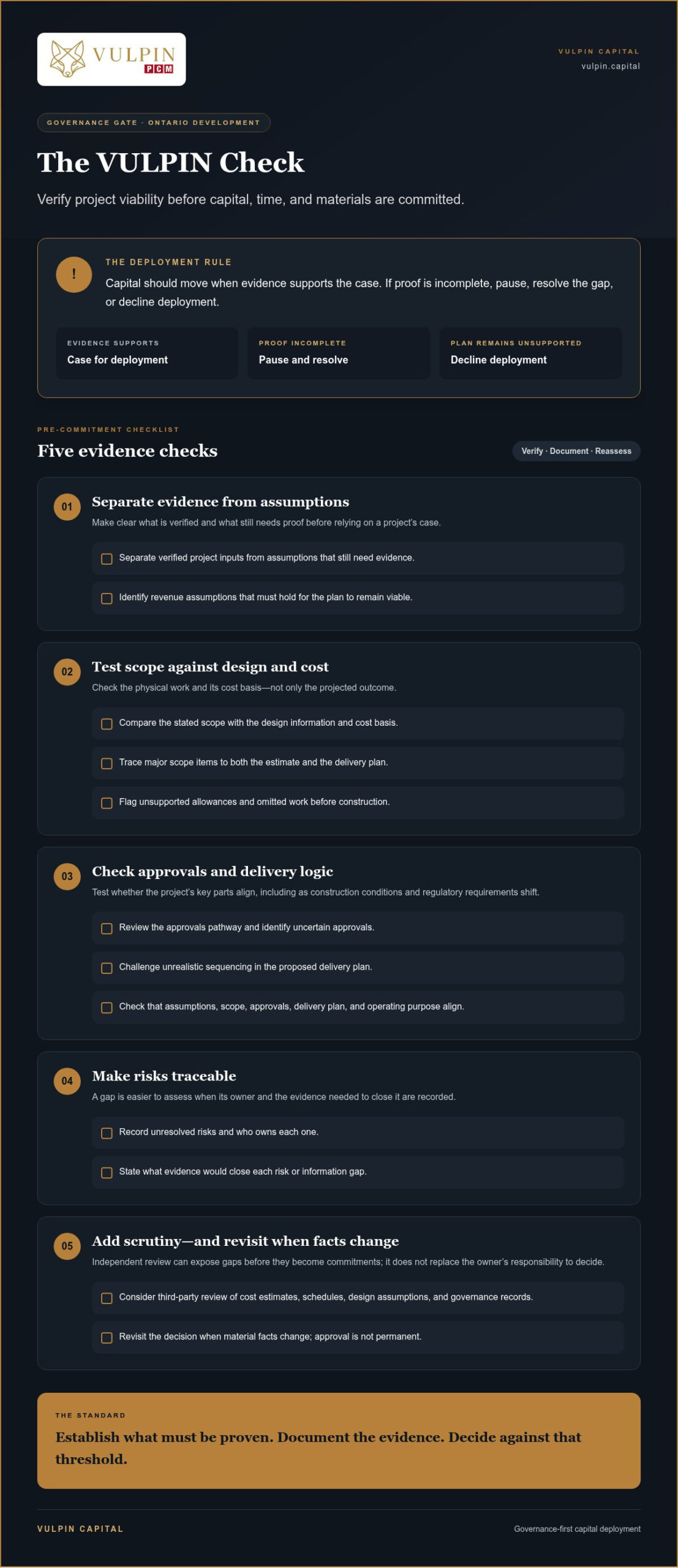The height and width of the screenshot is (1568, 678).
Task: Select the 04 step number badge
Action: click(x=67, y=1081)
